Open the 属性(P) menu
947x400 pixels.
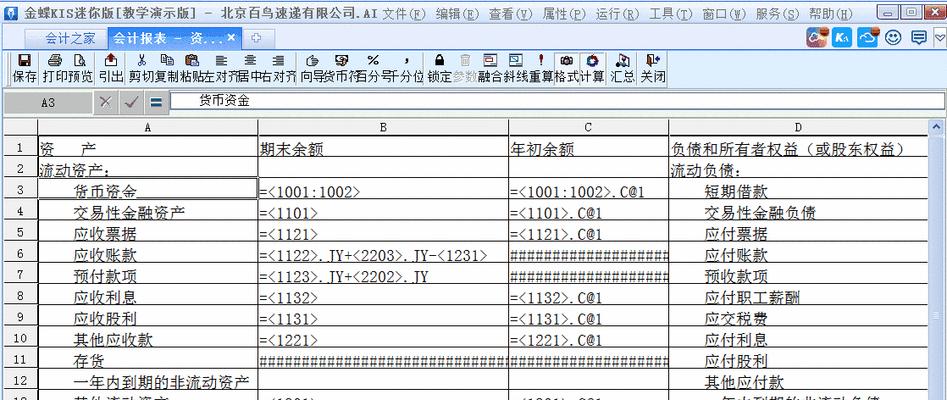coord(564,14)
